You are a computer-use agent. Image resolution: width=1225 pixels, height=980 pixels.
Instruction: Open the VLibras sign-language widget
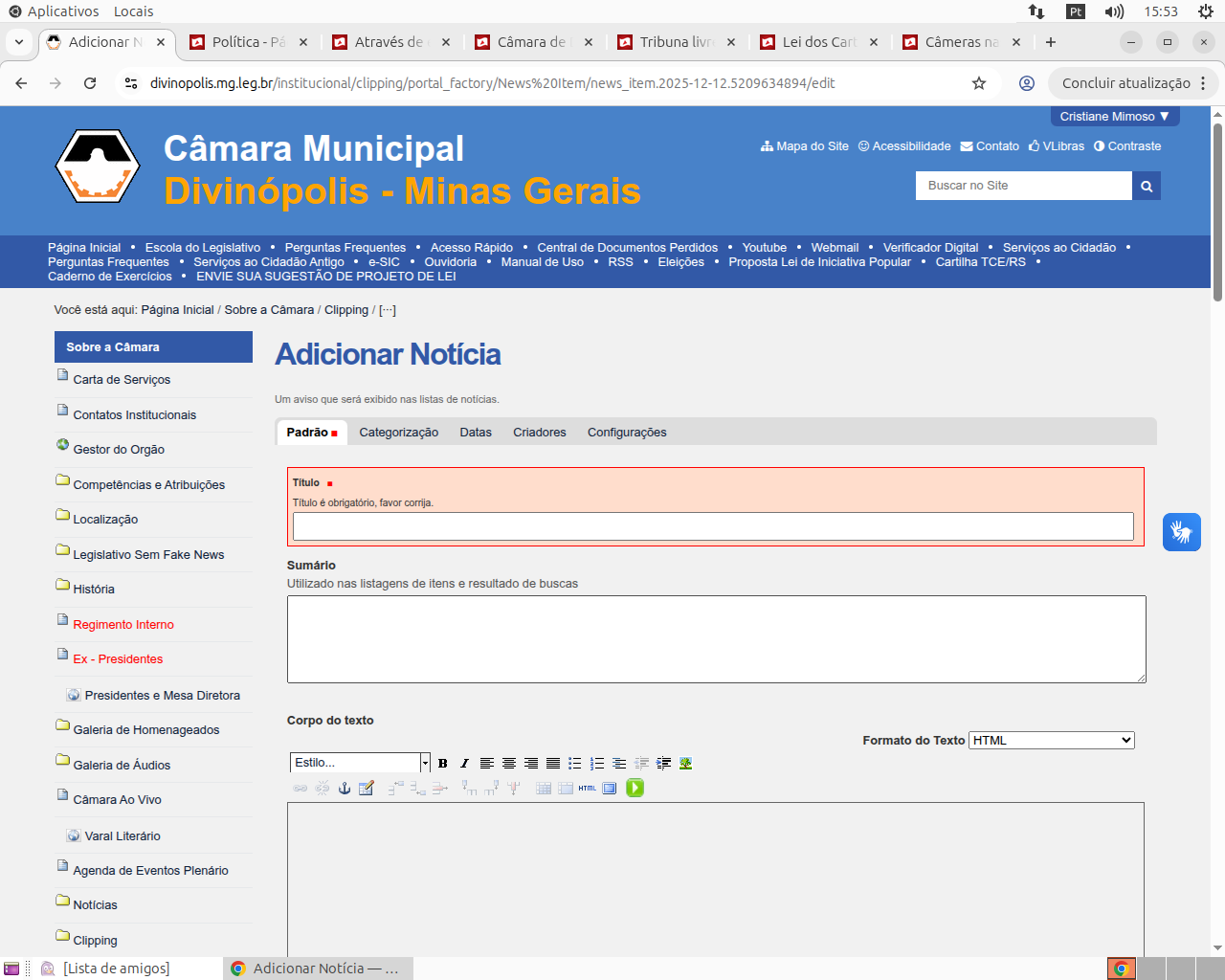pos(1181,532)
